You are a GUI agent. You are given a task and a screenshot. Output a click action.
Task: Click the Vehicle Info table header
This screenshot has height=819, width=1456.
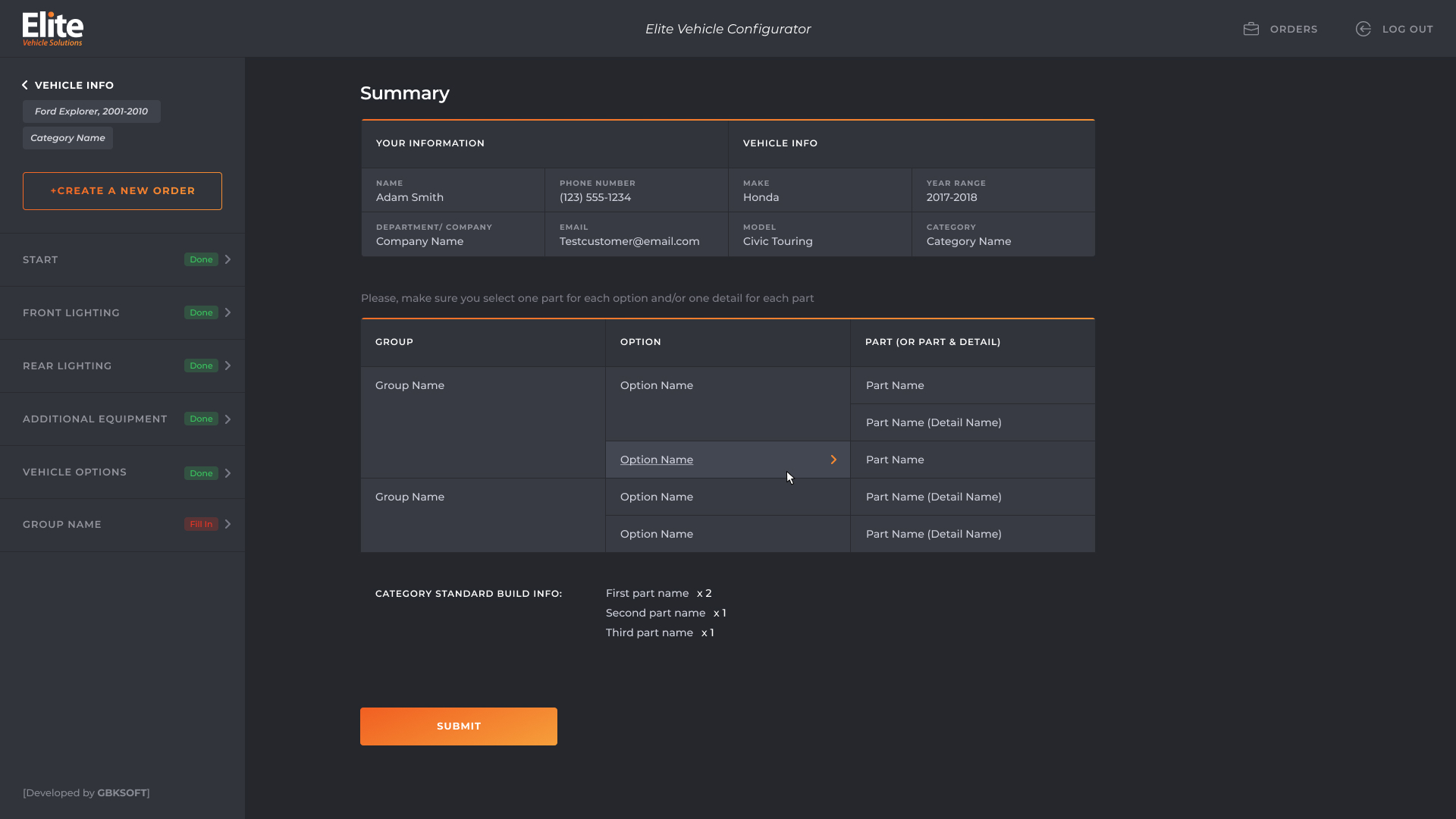(780, 143)
